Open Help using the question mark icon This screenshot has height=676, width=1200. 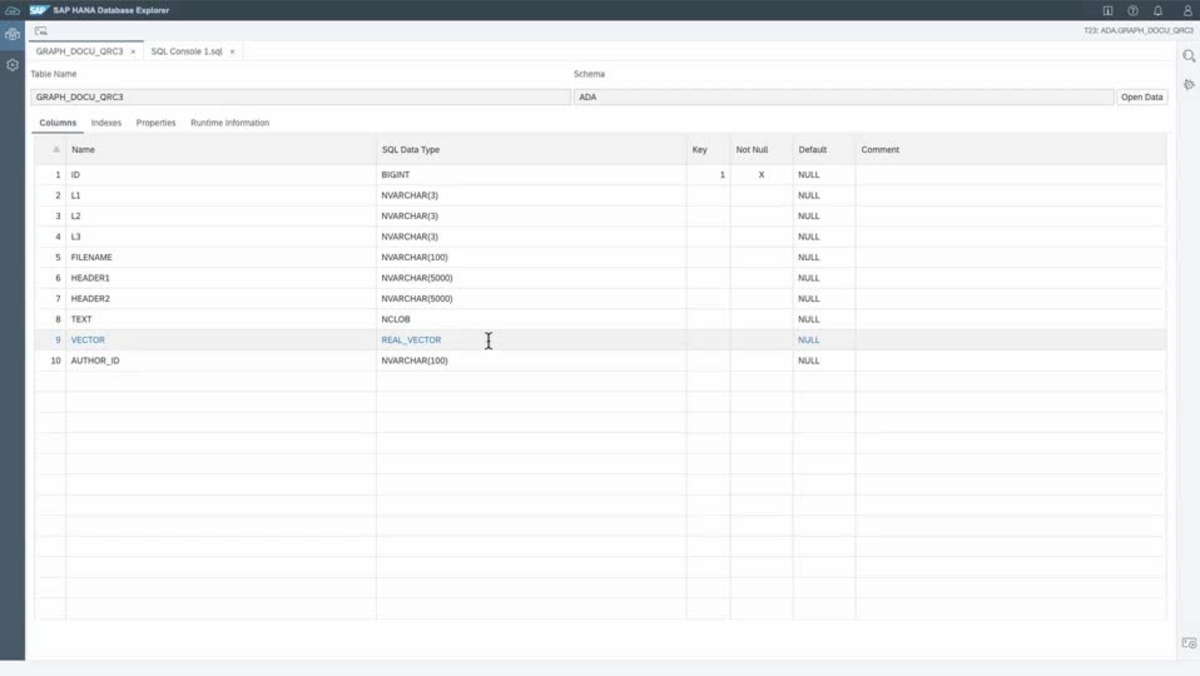point(1134,10)
